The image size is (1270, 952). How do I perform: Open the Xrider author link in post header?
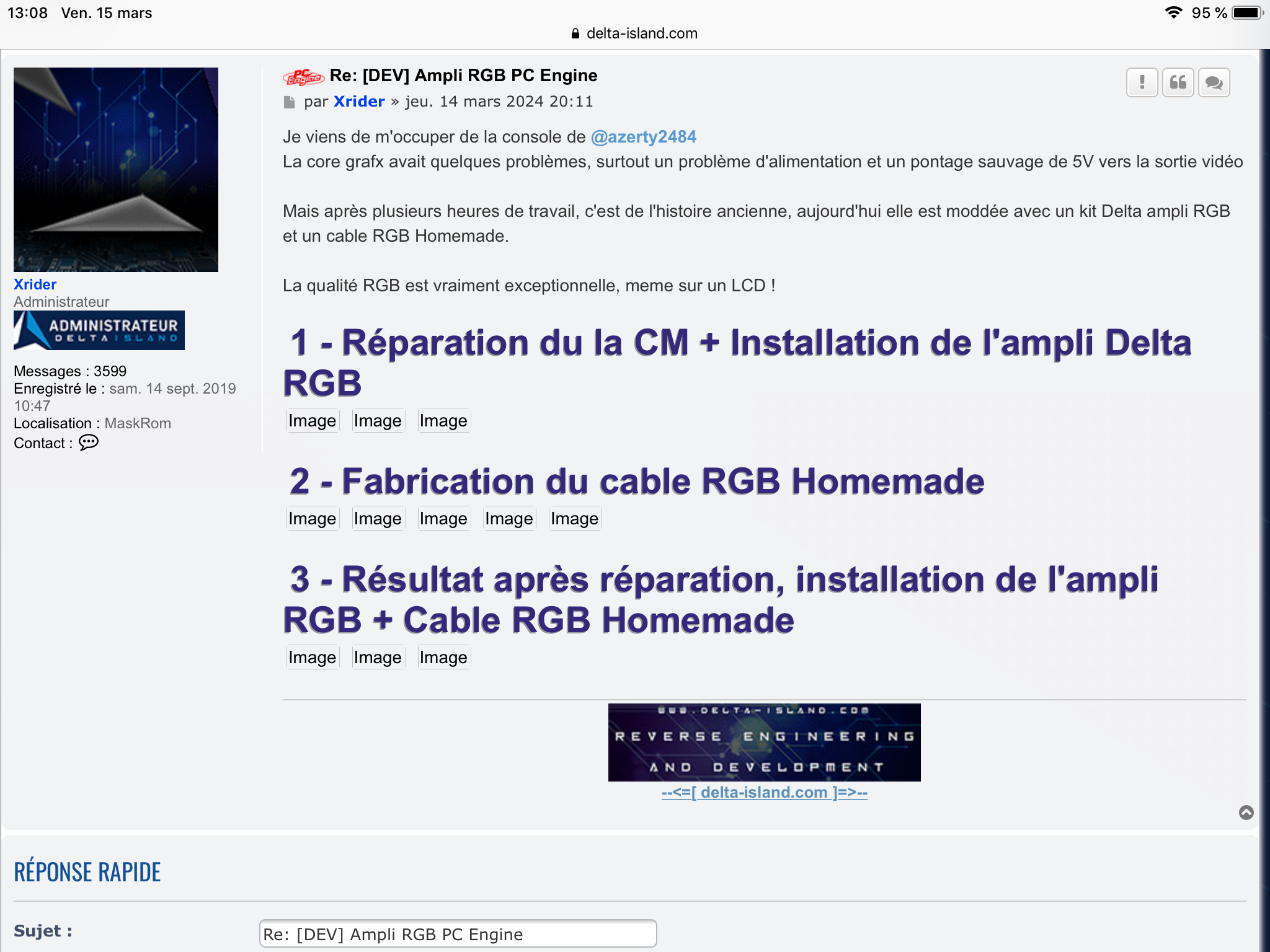click(x=359, y=102)
